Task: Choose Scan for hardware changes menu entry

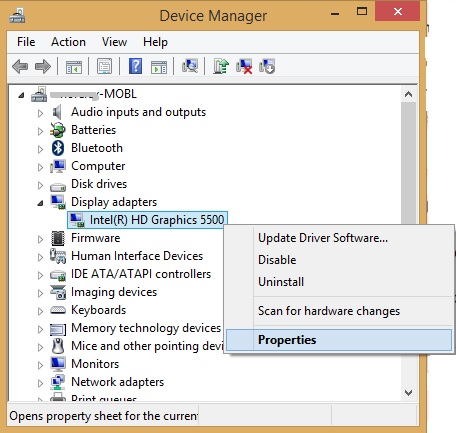Action: pyautogui.click(x=339, y=311)
